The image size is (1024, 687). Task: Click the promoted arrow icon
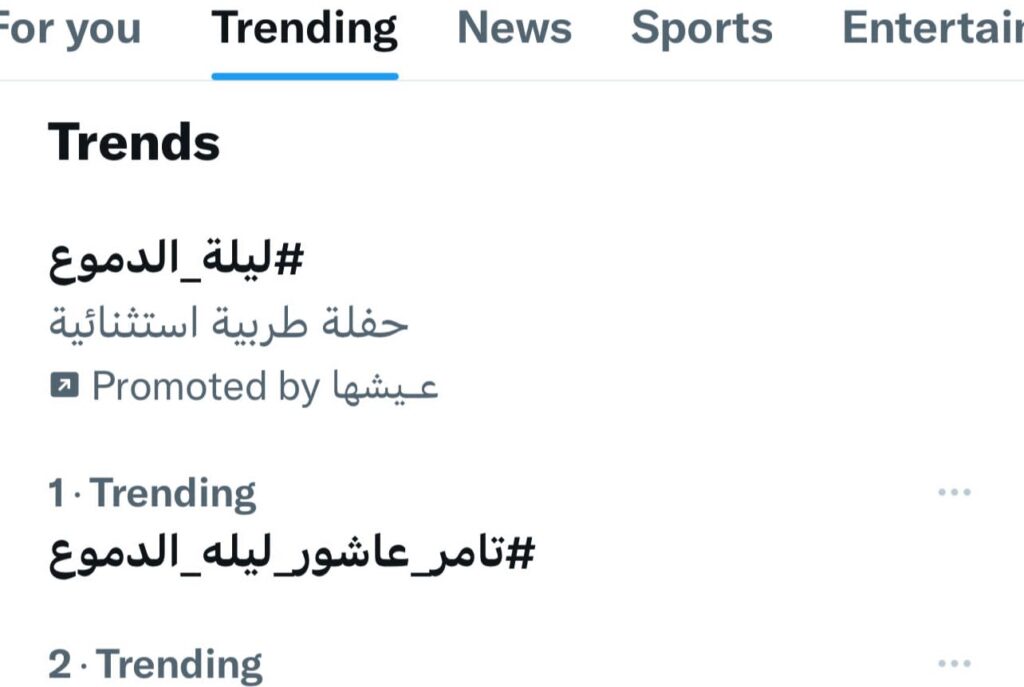(x=64, y=387)
